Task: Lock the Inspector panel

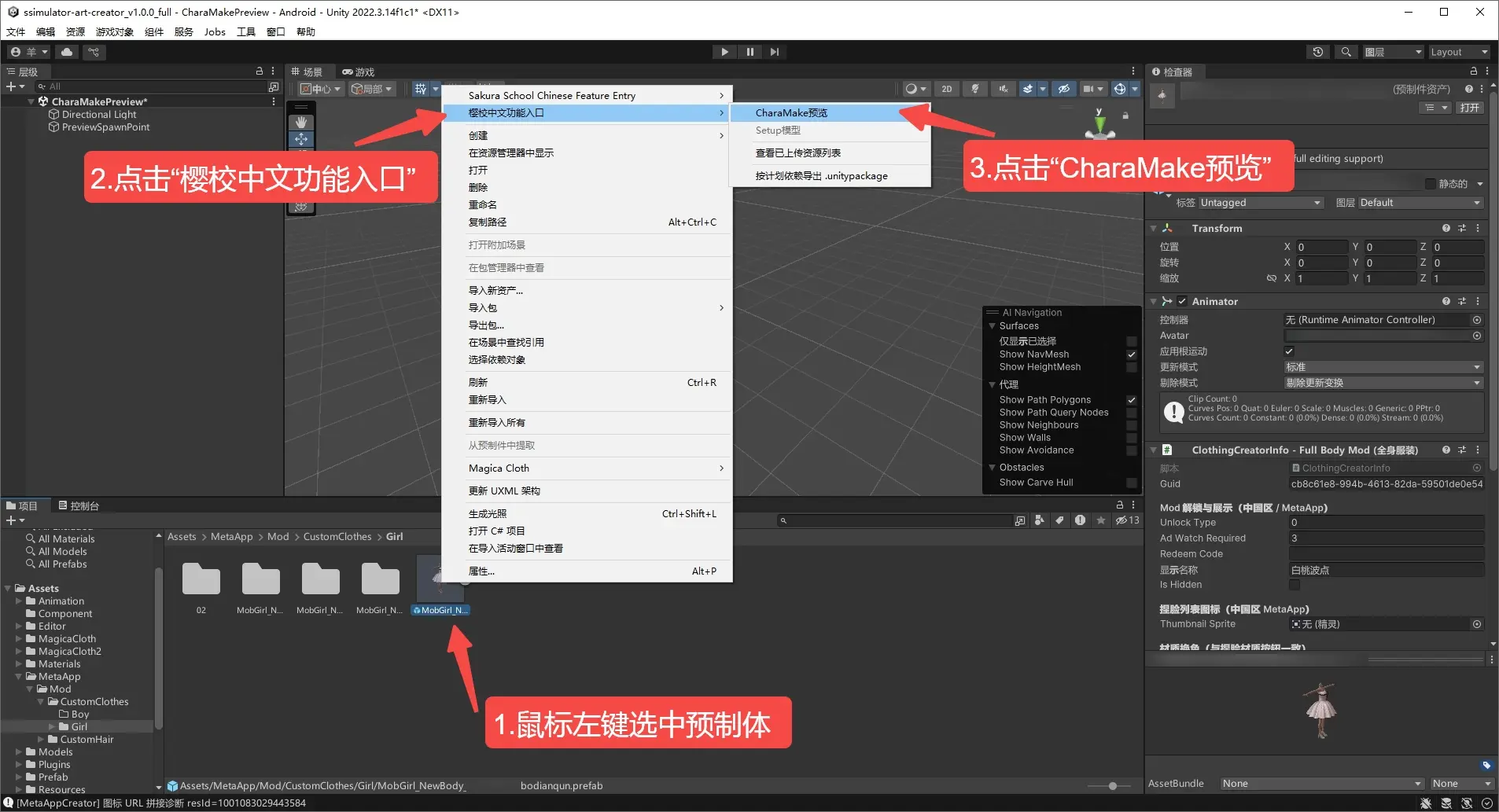Action: coord(1474,72)
